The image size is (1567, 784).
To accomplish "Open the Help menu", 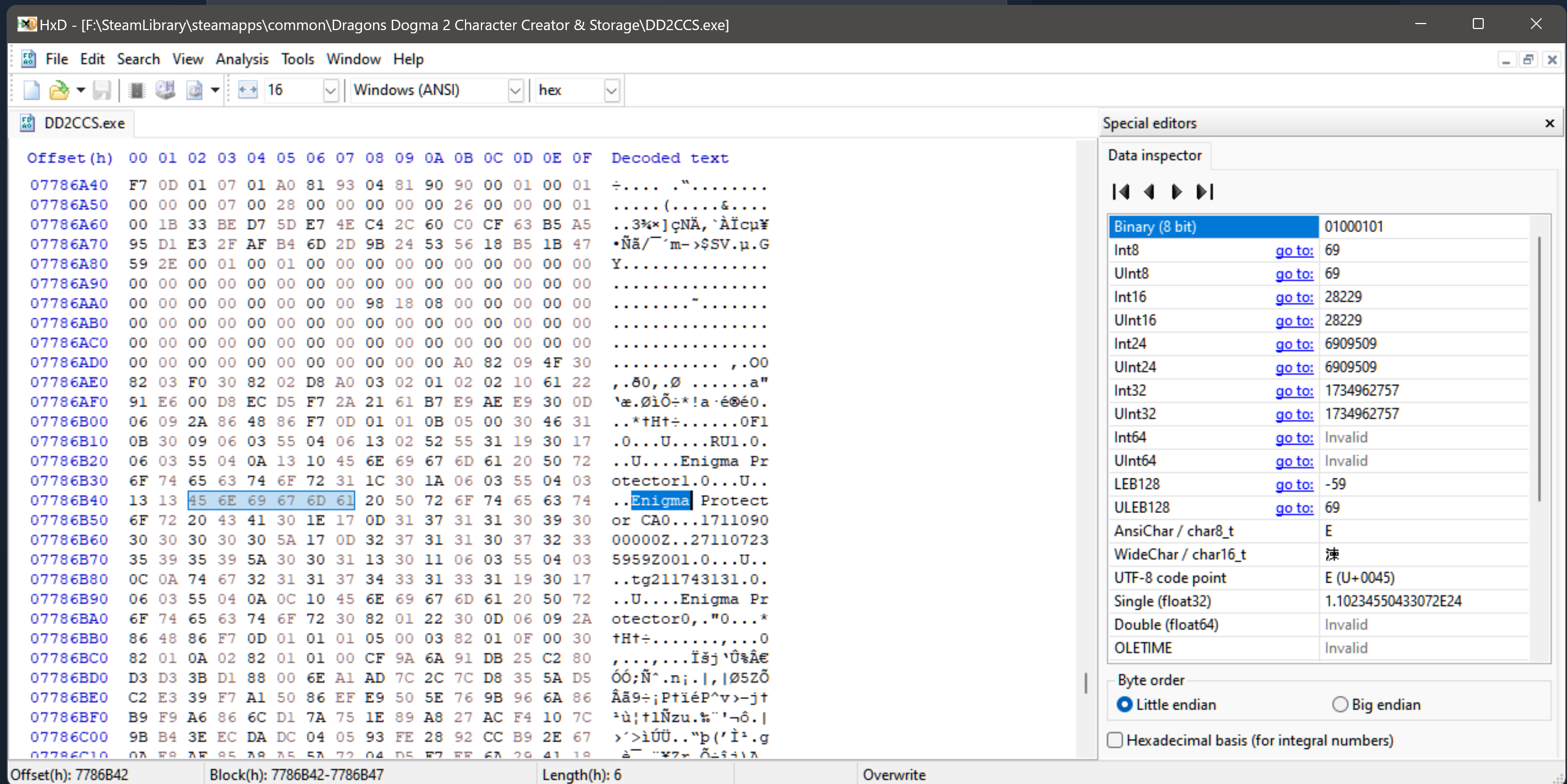I will pyautogui.click(x=408, y=59).
